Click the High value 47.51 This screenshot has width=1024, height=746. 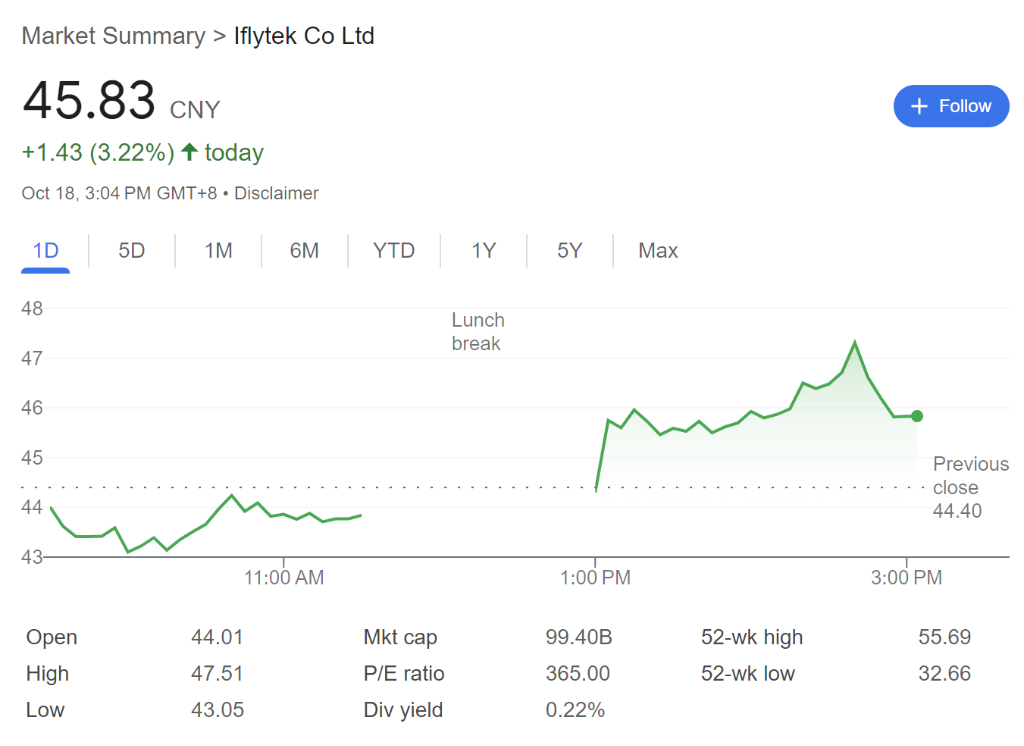tap(217, 673)
